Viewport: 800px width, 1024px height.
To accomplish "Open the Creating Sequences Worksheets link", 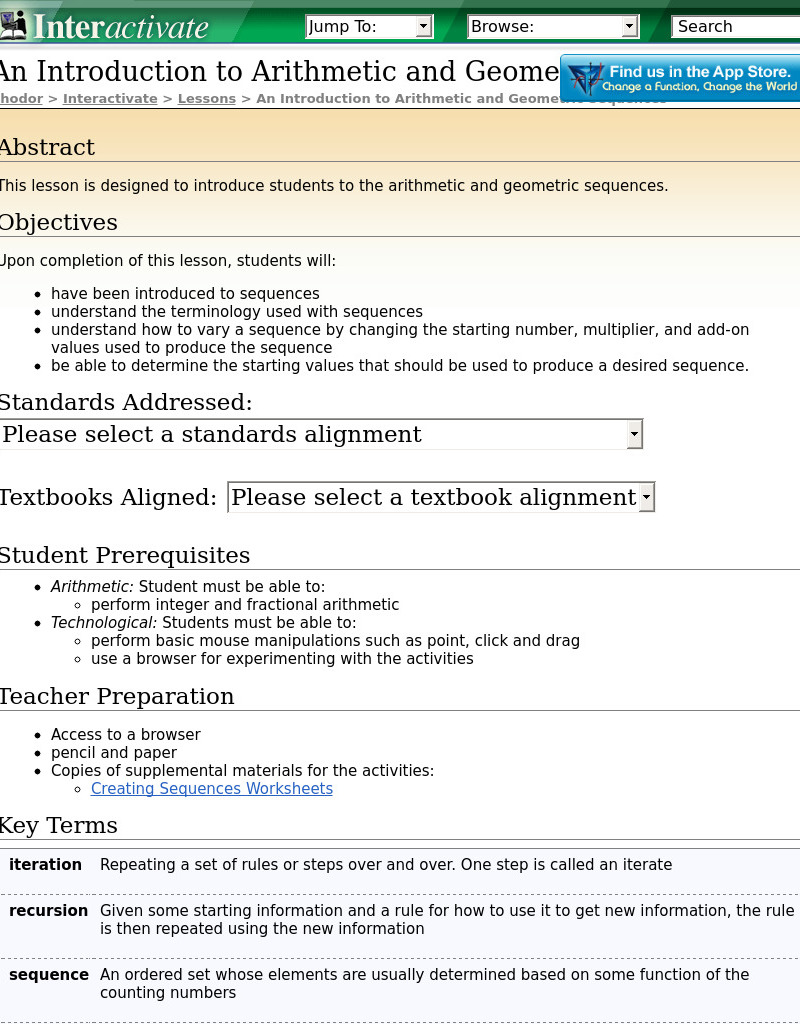I will coord(211,789).
